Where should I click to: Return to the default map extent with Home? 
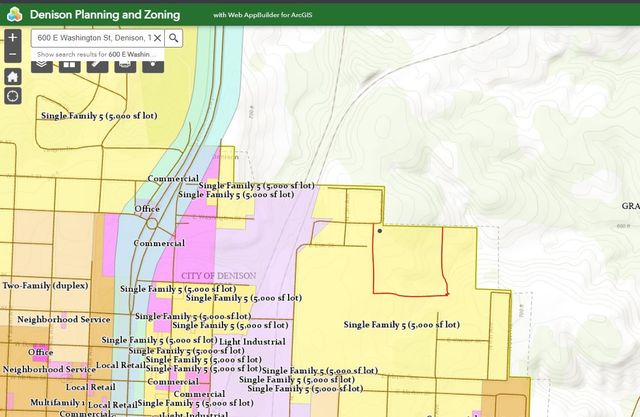click(x=12, y=76)
